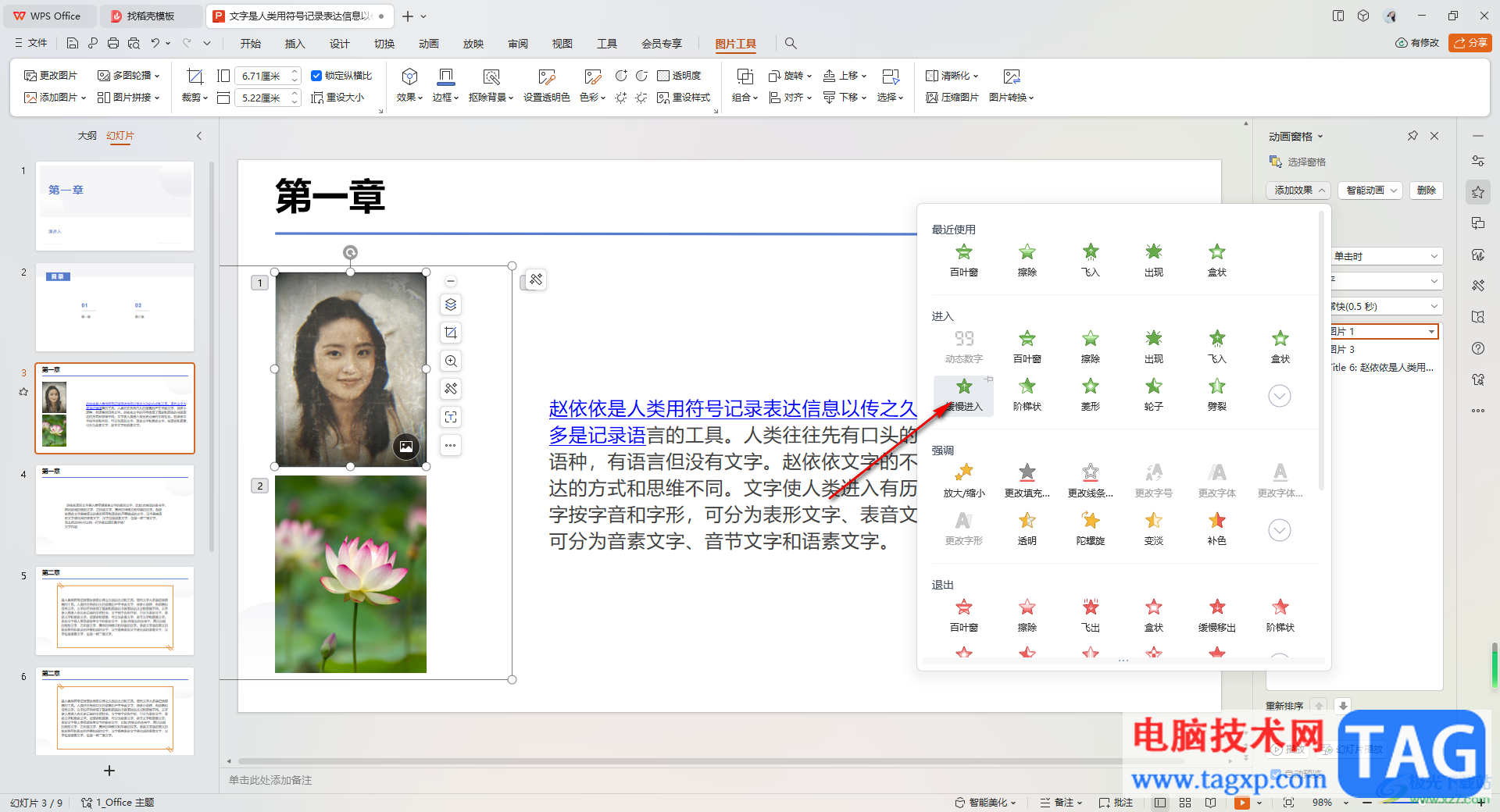The height and width of the screenshot is (812, 1500).
Task: Open the 智能动画 dropdown
Action: pyautogui.click(x=1371, y=191)
